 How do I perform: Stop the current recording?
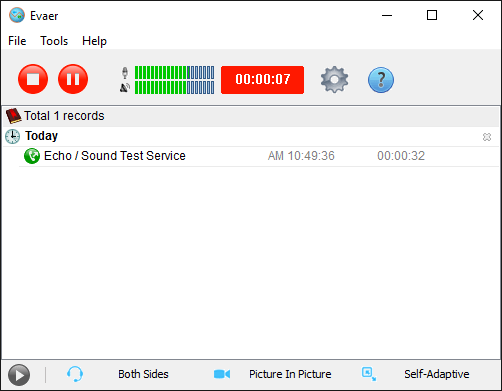33,79
